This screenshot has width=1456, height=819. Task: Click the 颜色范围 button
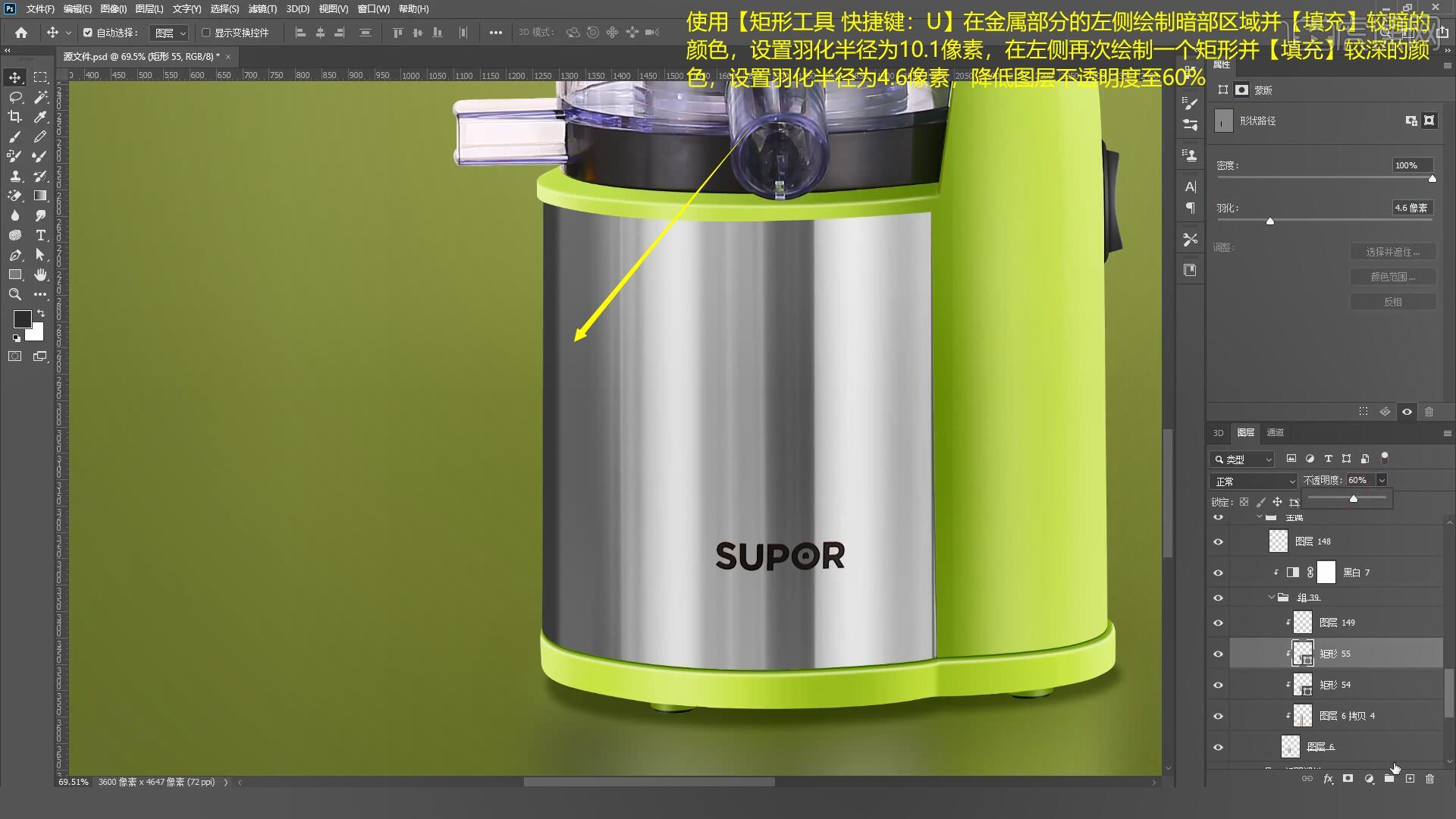click(1392, 277)
